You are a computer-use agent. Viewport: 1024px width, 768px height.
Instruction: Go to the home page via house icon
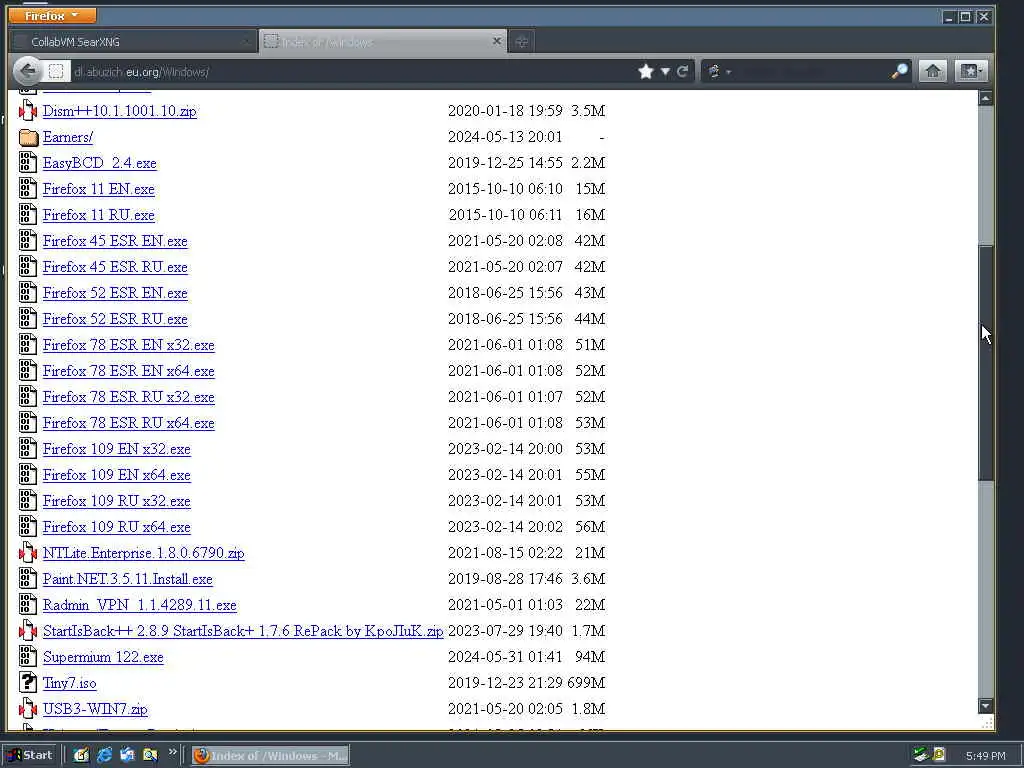coord(933,71)
